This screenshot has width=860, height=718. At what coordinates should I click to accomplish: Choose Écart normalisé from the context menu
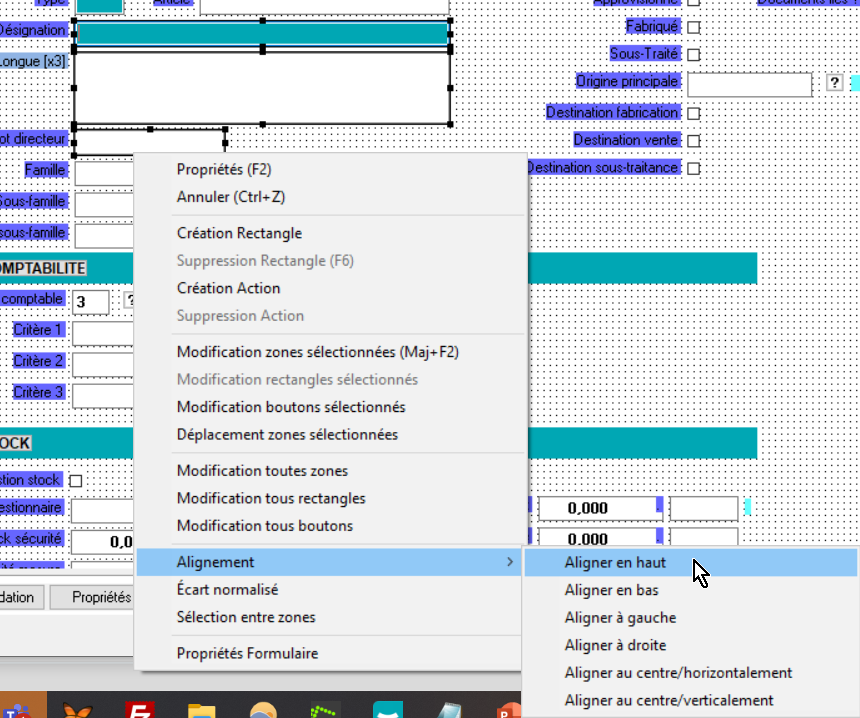(227, 590)
